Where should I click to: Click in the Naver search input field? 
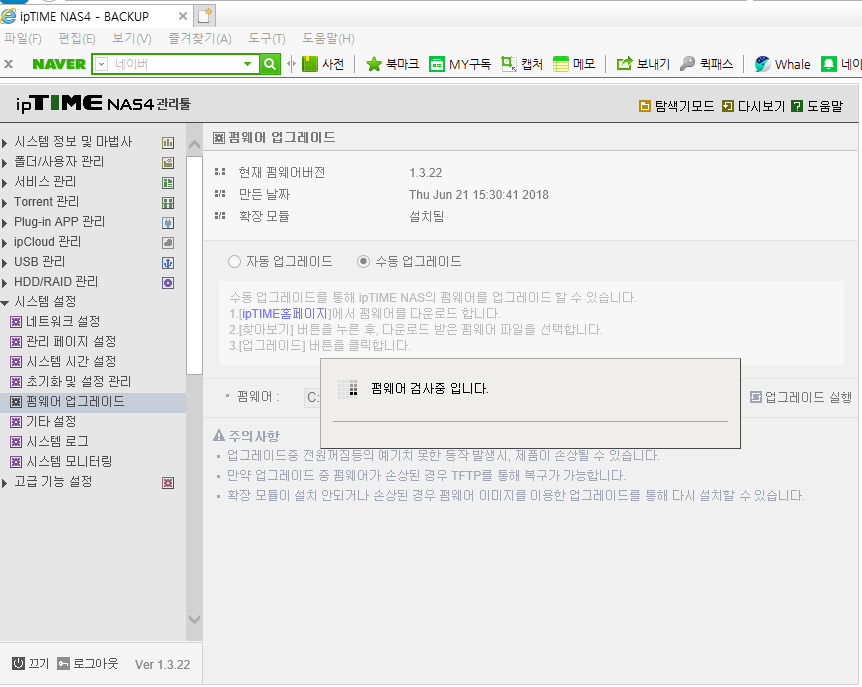coord(176,64)
